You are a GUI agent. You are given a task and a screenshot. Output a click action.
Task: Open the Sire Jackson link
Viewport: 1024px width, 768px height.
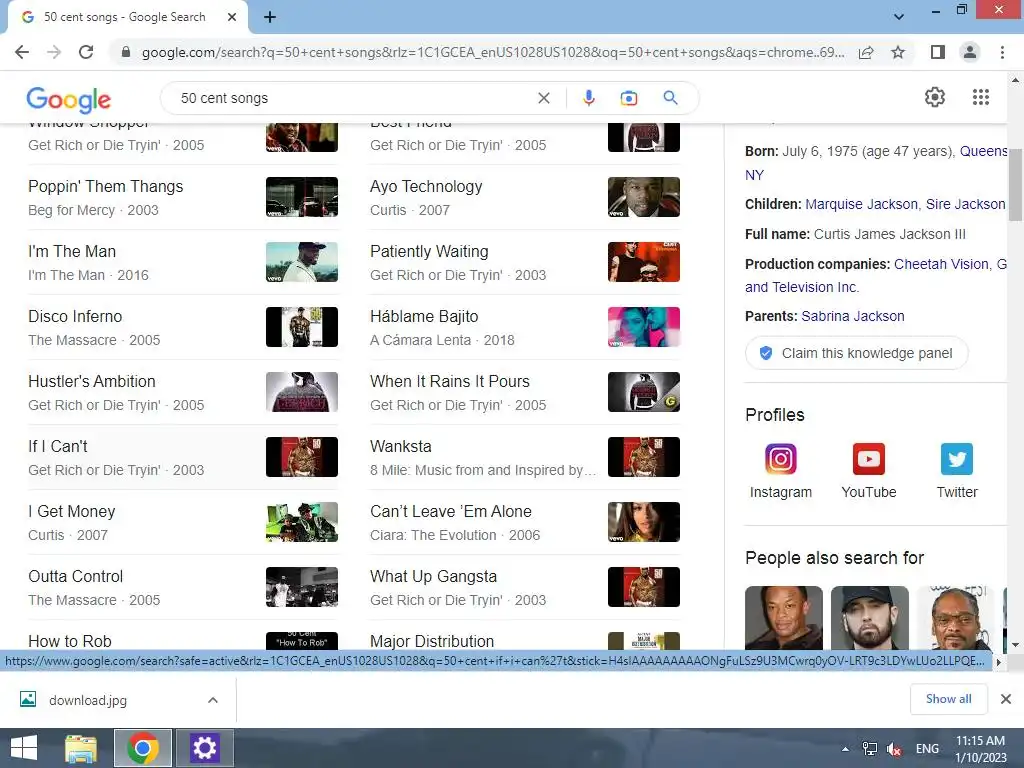tap(965, 204)
